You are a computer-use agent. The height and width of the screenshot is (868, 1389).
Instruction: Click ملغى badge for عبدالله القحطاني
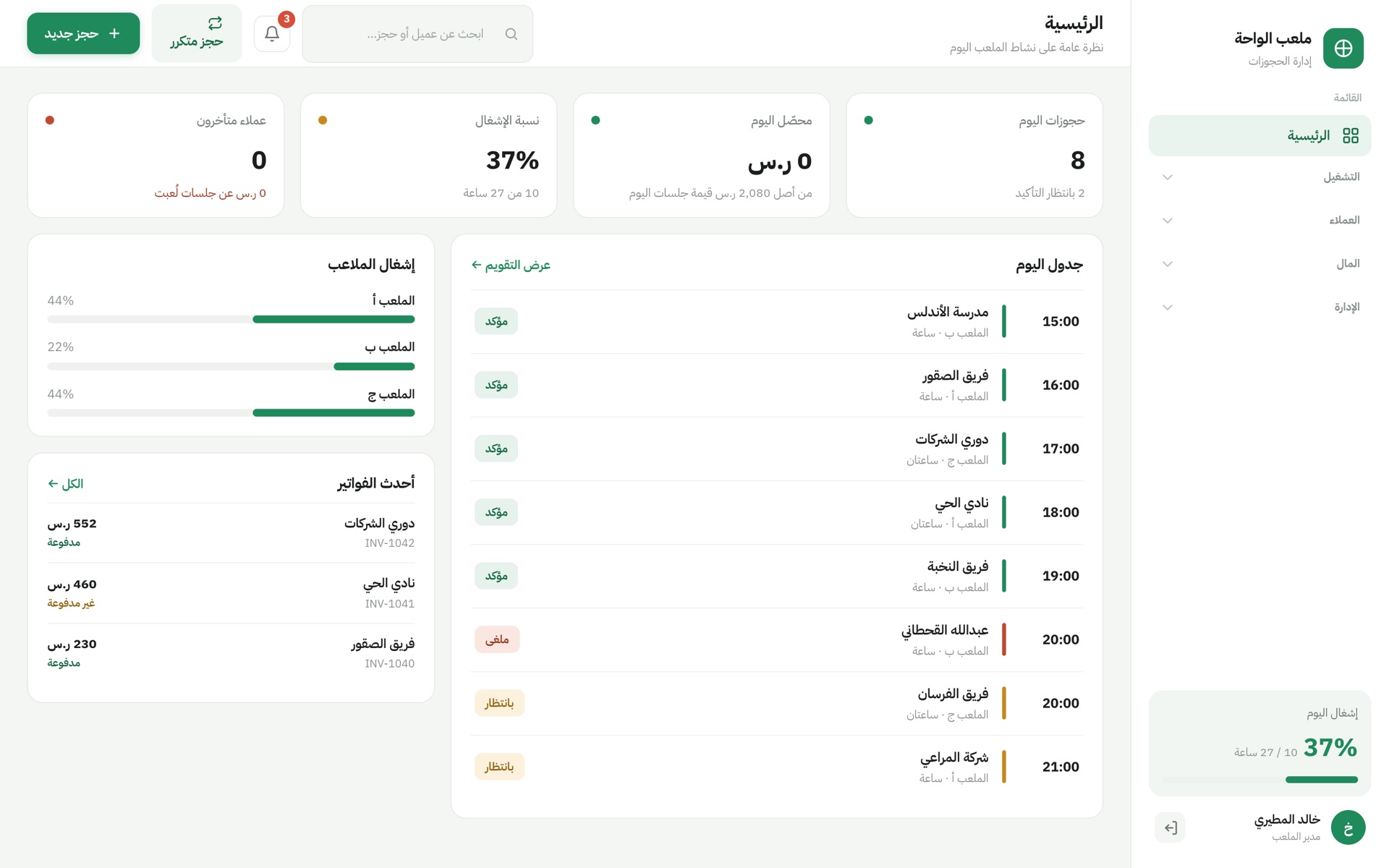point(497,640)
